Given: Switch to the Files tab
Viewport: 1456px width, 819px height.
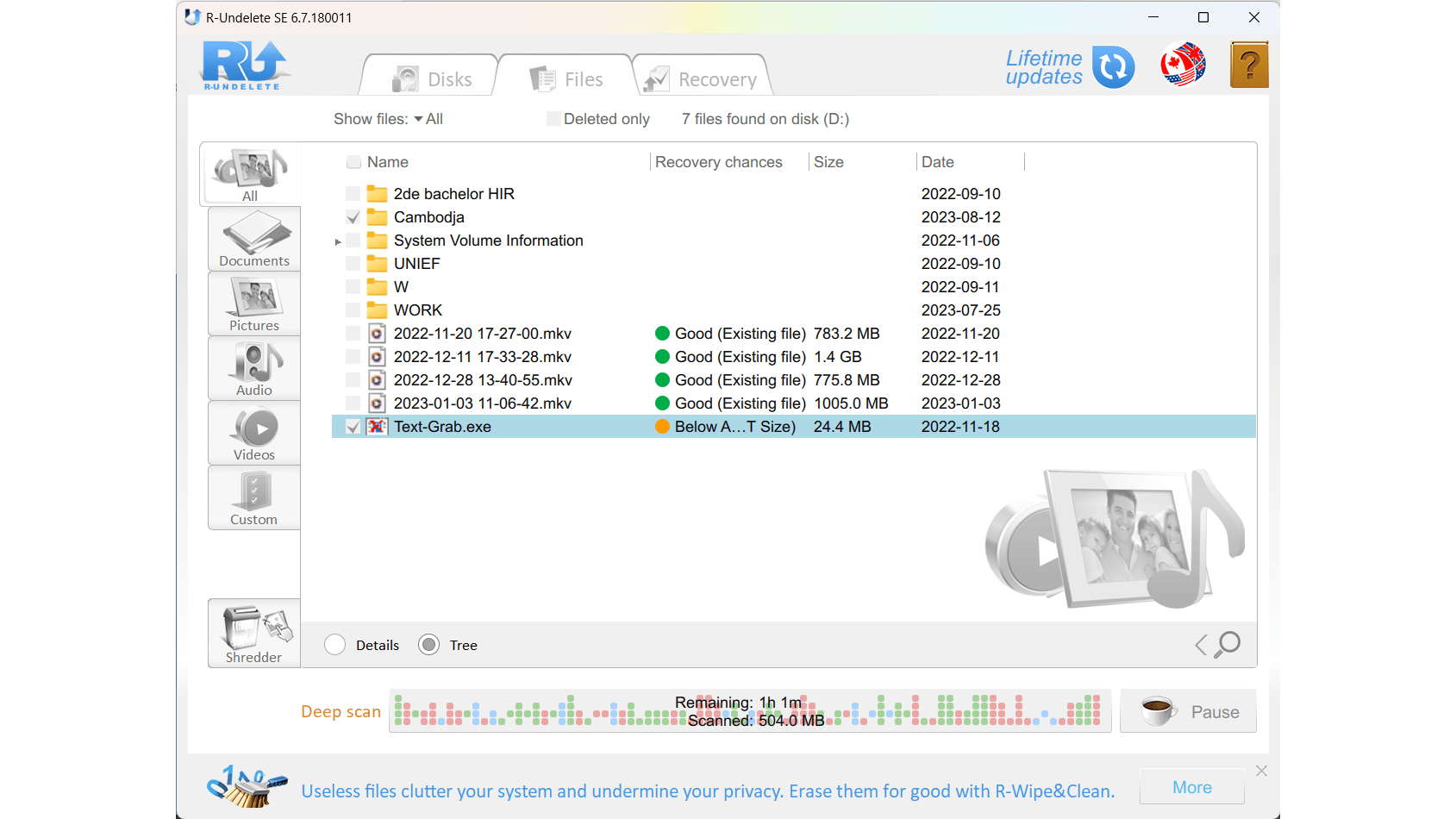Looking at the screenshot, I should [x=566, y=77].
